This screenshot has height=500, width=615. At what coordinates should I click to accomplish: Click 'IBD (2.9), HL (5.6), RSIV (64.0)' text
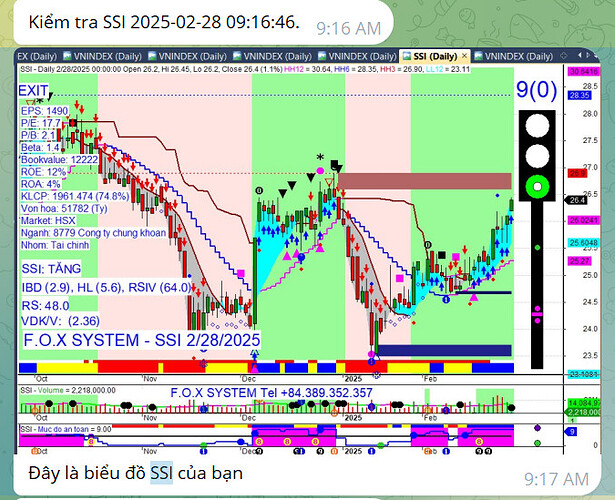coord(106,287)
